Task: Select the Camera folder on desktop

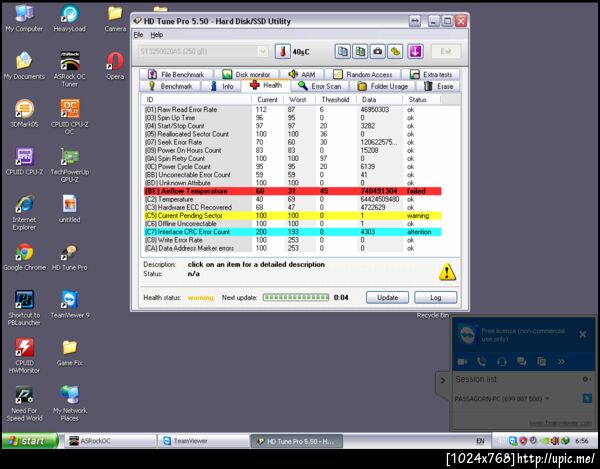Action: pos(115,18)
